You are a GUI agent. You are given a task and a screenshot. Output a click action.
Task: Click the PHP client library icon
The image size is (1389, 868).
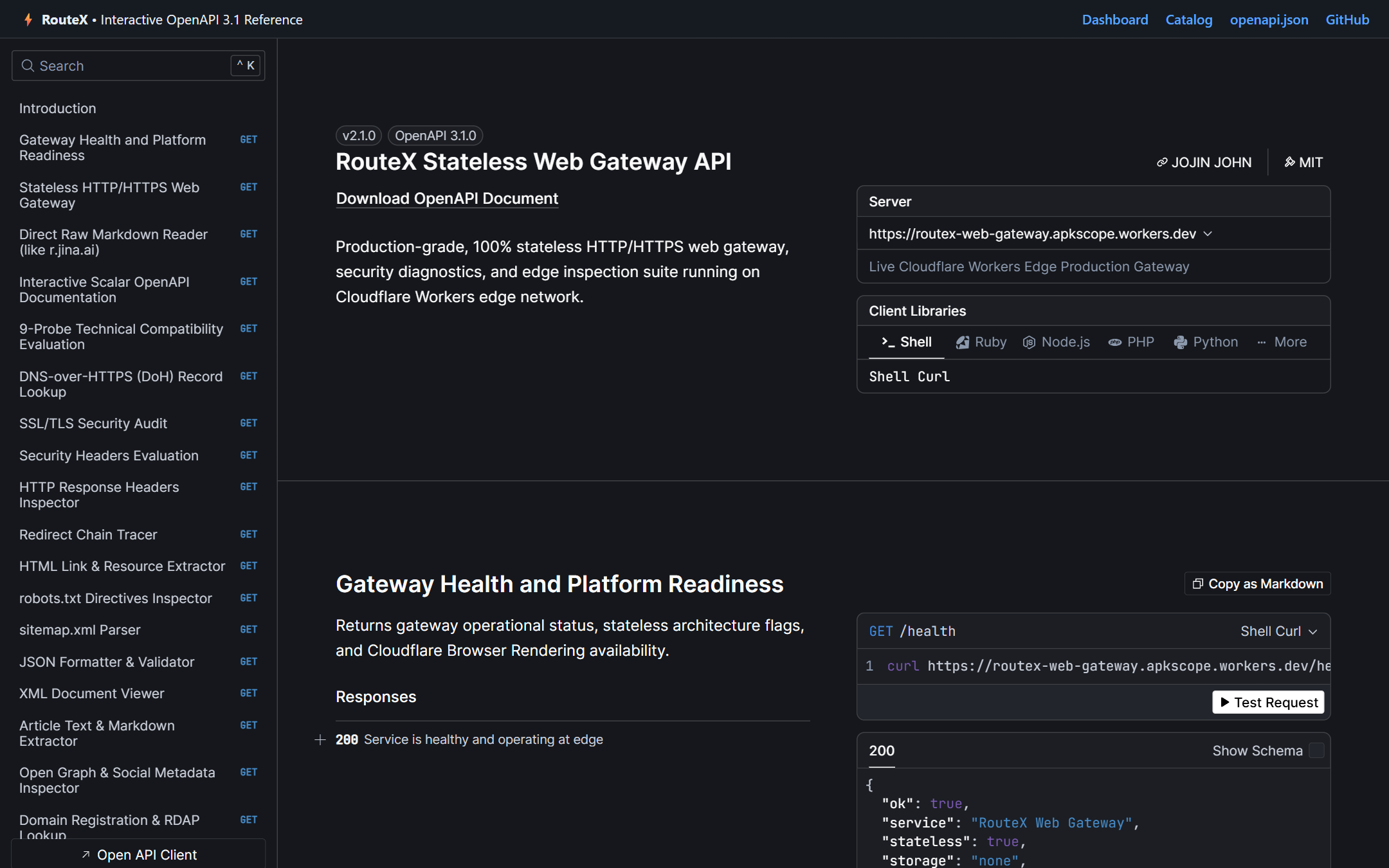[1115, 342]
